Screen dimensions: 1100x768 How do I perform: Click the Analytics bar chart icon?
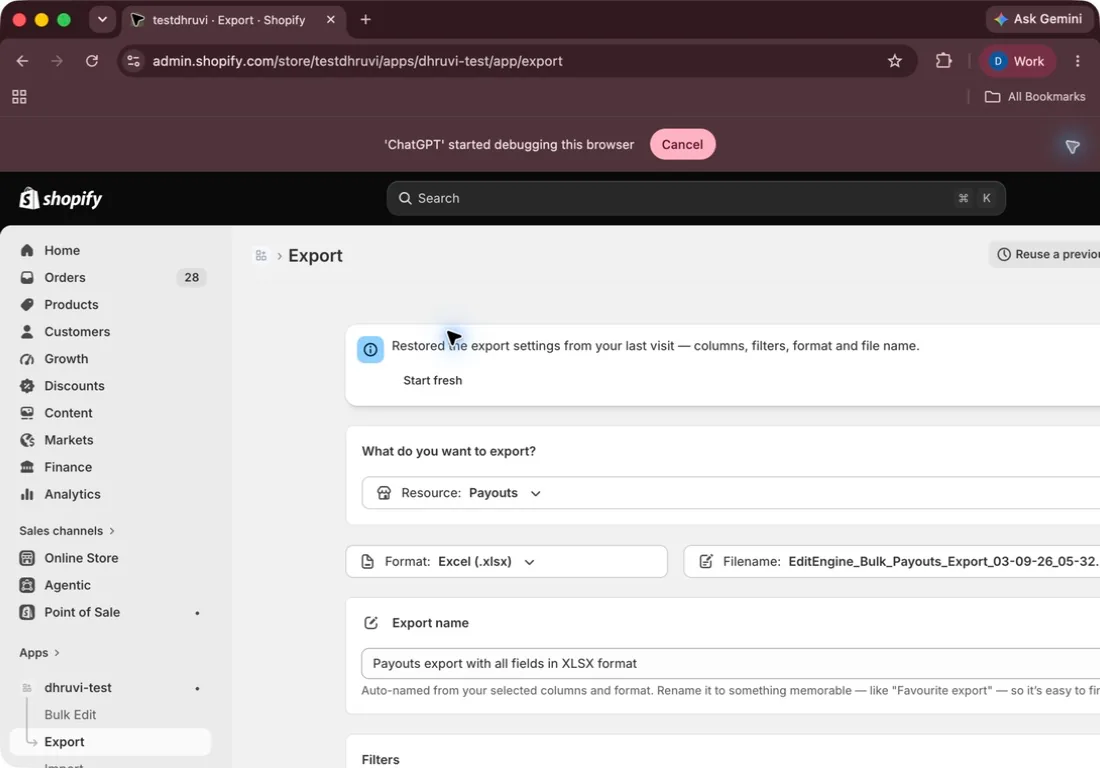tap(27, 494)
